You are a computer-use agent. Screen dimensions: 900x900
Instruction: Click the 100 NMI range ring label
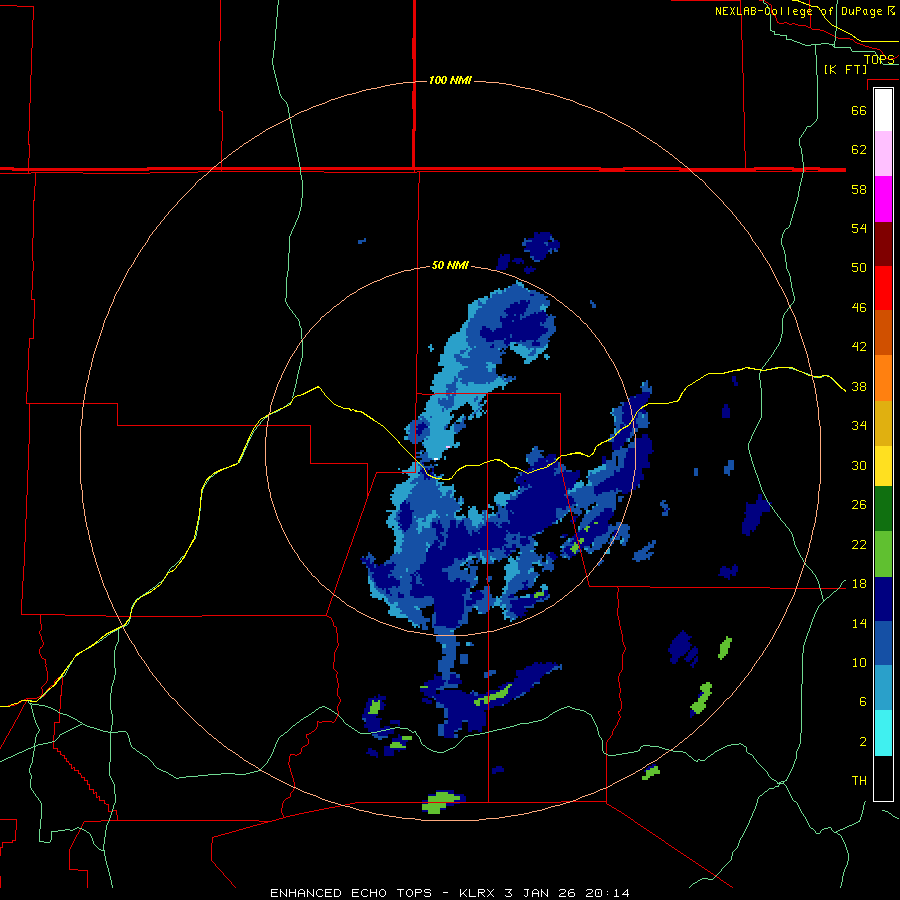tap(450, 80)
